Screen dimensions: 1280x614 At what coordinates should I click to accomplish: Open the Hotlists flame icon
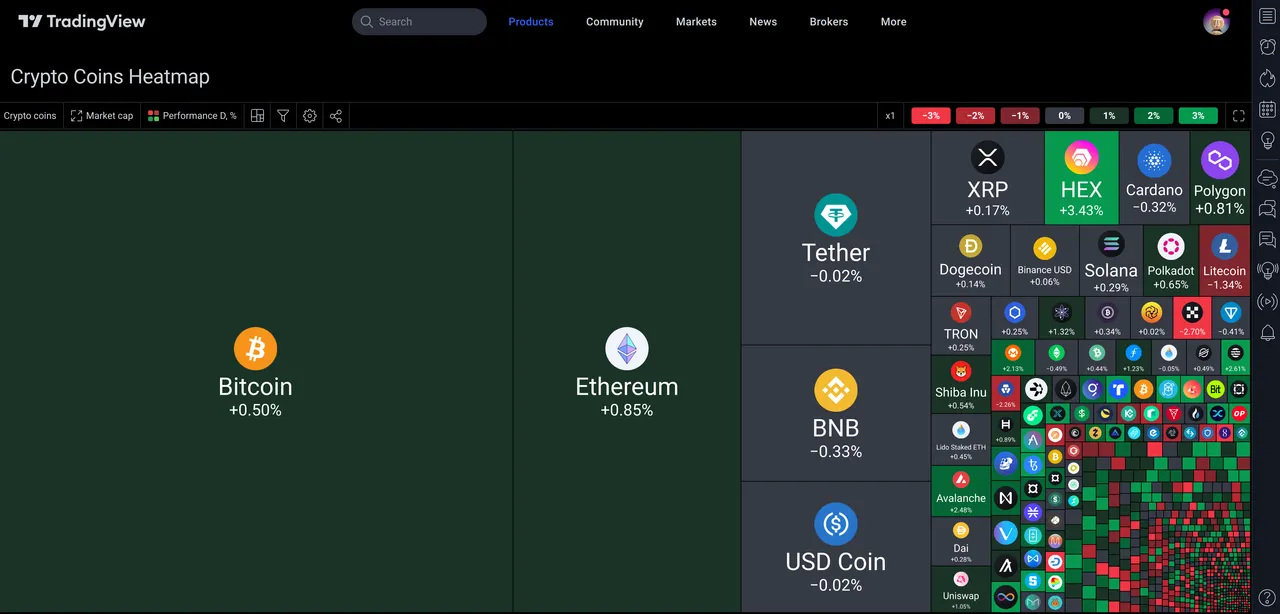click(1267, 78)
